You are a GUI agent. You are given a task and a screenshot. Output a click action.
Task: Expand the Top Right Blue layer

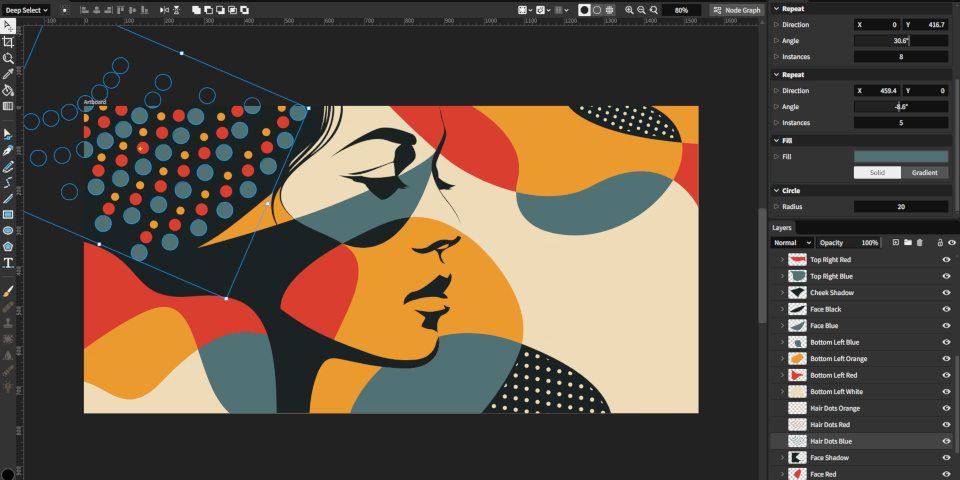click(x=782, y=276)
